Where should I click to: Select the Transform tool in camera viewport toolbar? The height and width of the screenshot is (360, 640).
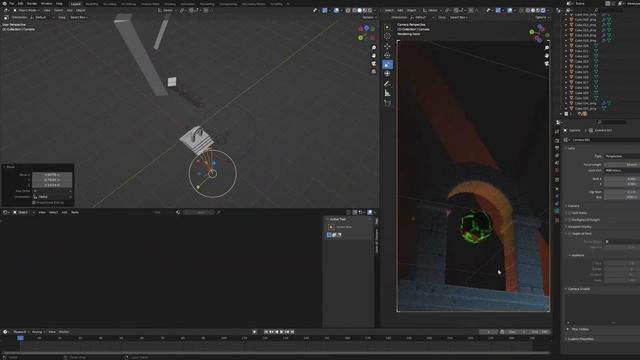[387, 73]
